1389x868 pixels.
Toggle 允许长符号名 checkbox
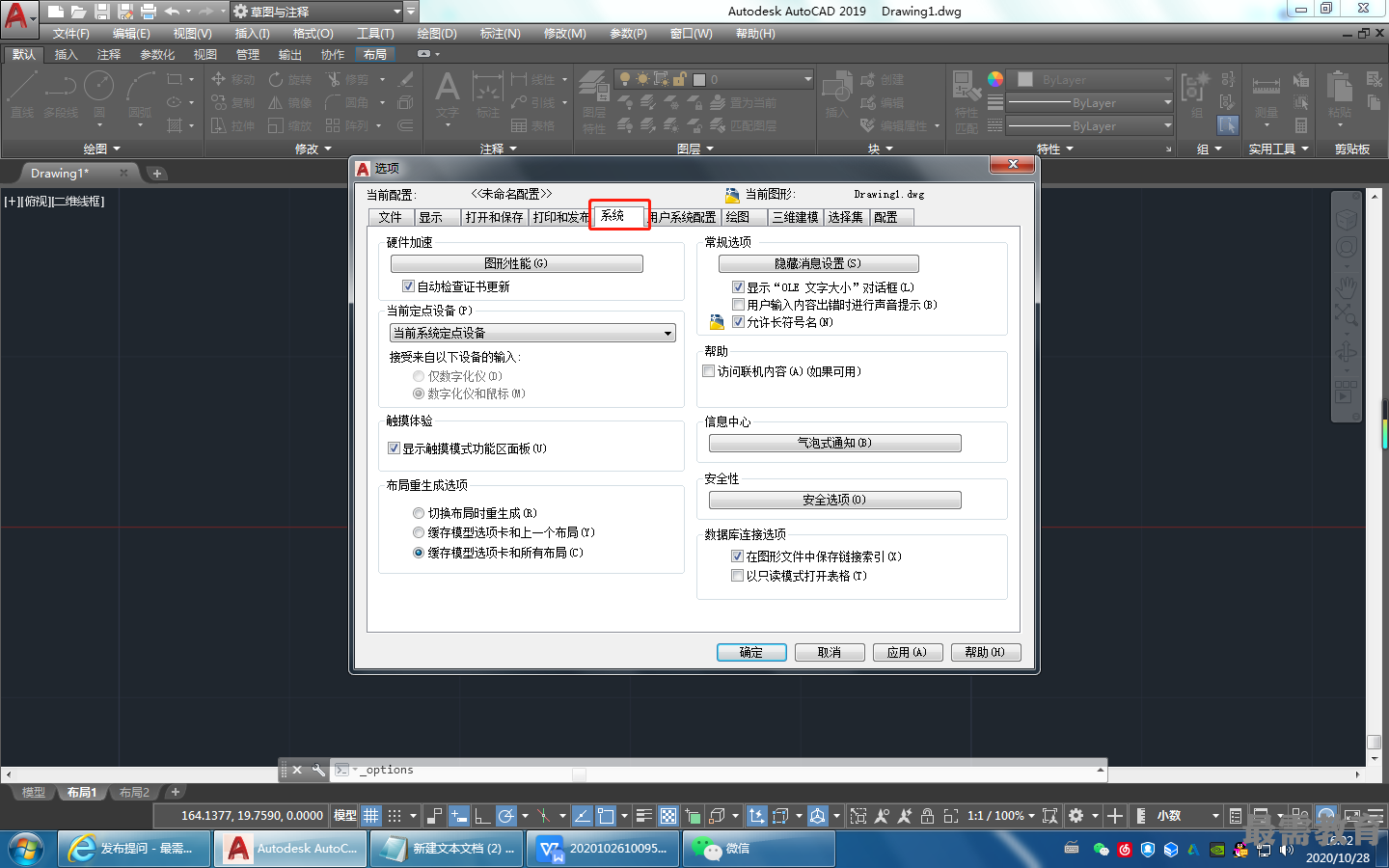pyautogui.click(x=738, y=322)
